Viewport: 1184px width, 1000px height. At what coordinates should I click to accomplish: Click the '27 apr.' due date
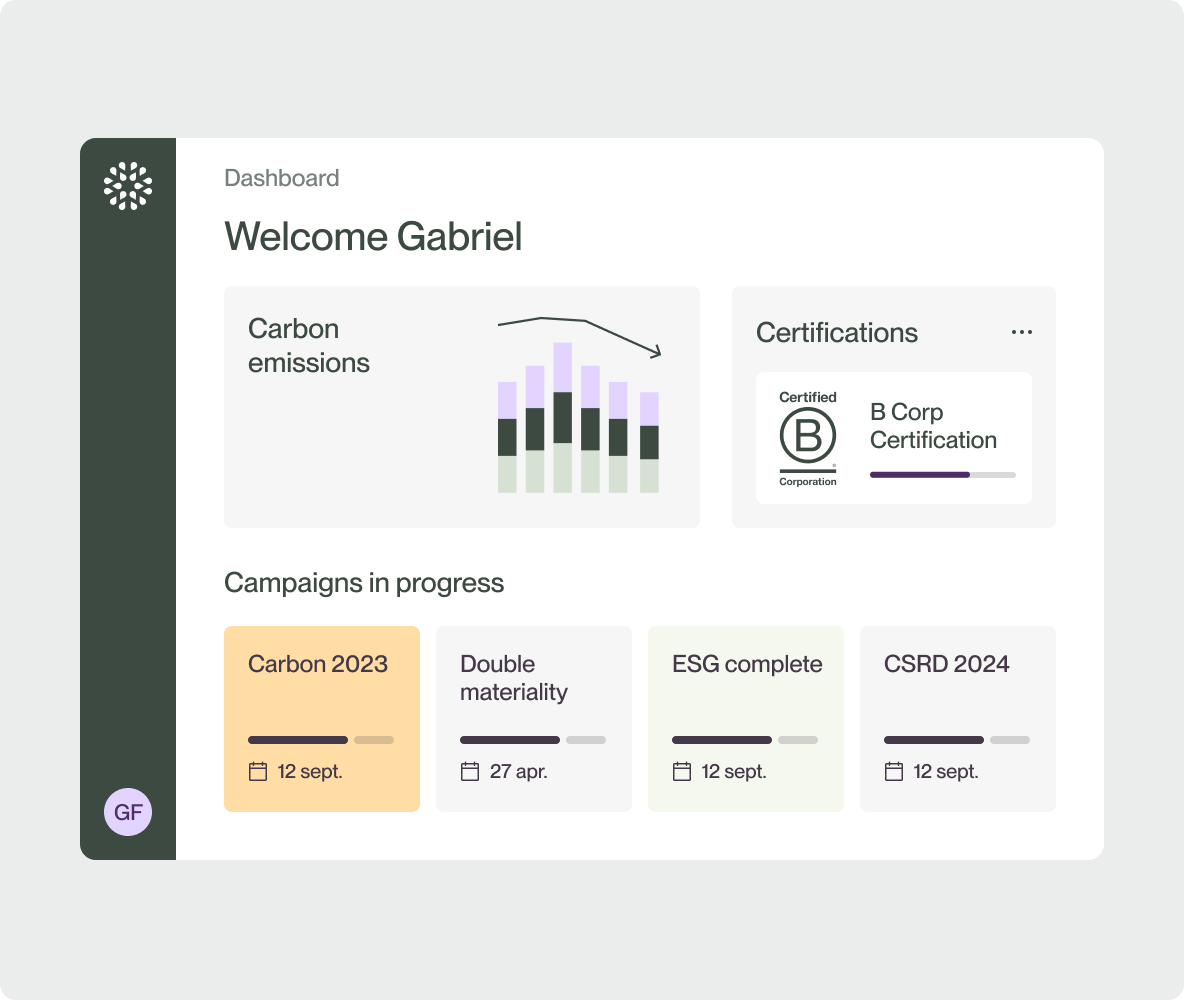click(518, 771)
